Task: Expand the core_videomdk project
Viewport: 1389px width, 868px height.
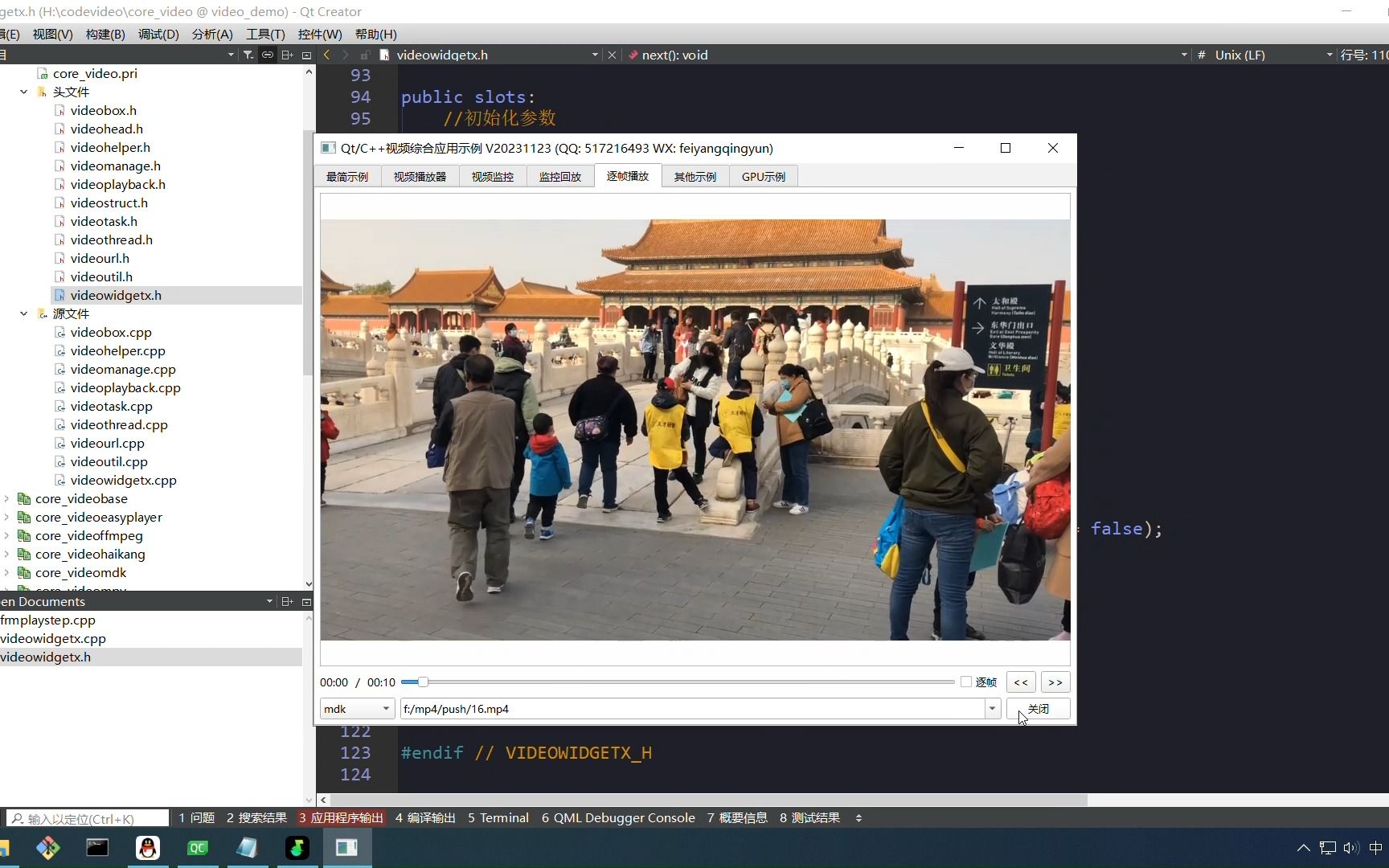Action: click(x=6, y=572)
